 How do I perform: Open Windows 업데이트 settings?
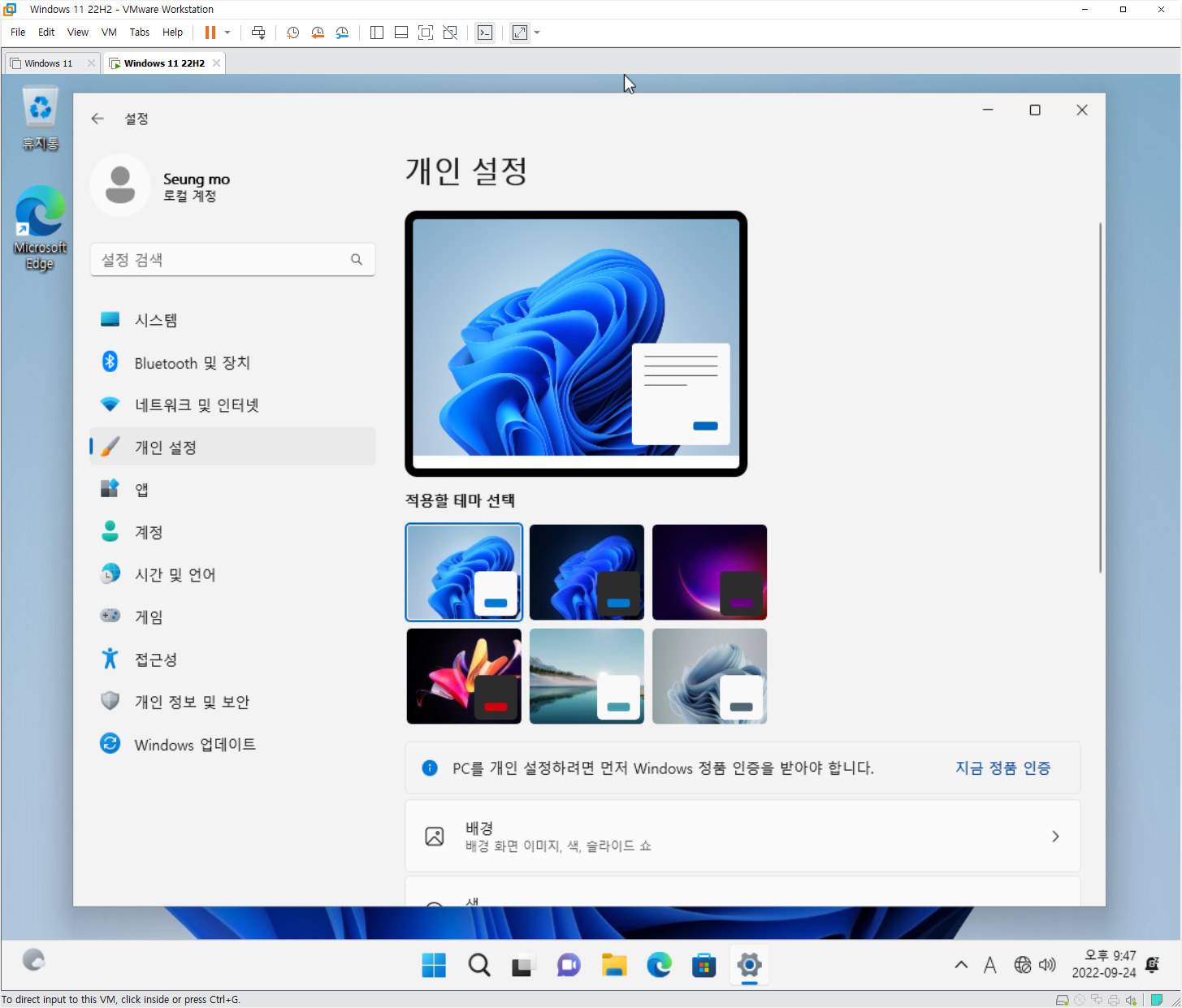(232, 744)
